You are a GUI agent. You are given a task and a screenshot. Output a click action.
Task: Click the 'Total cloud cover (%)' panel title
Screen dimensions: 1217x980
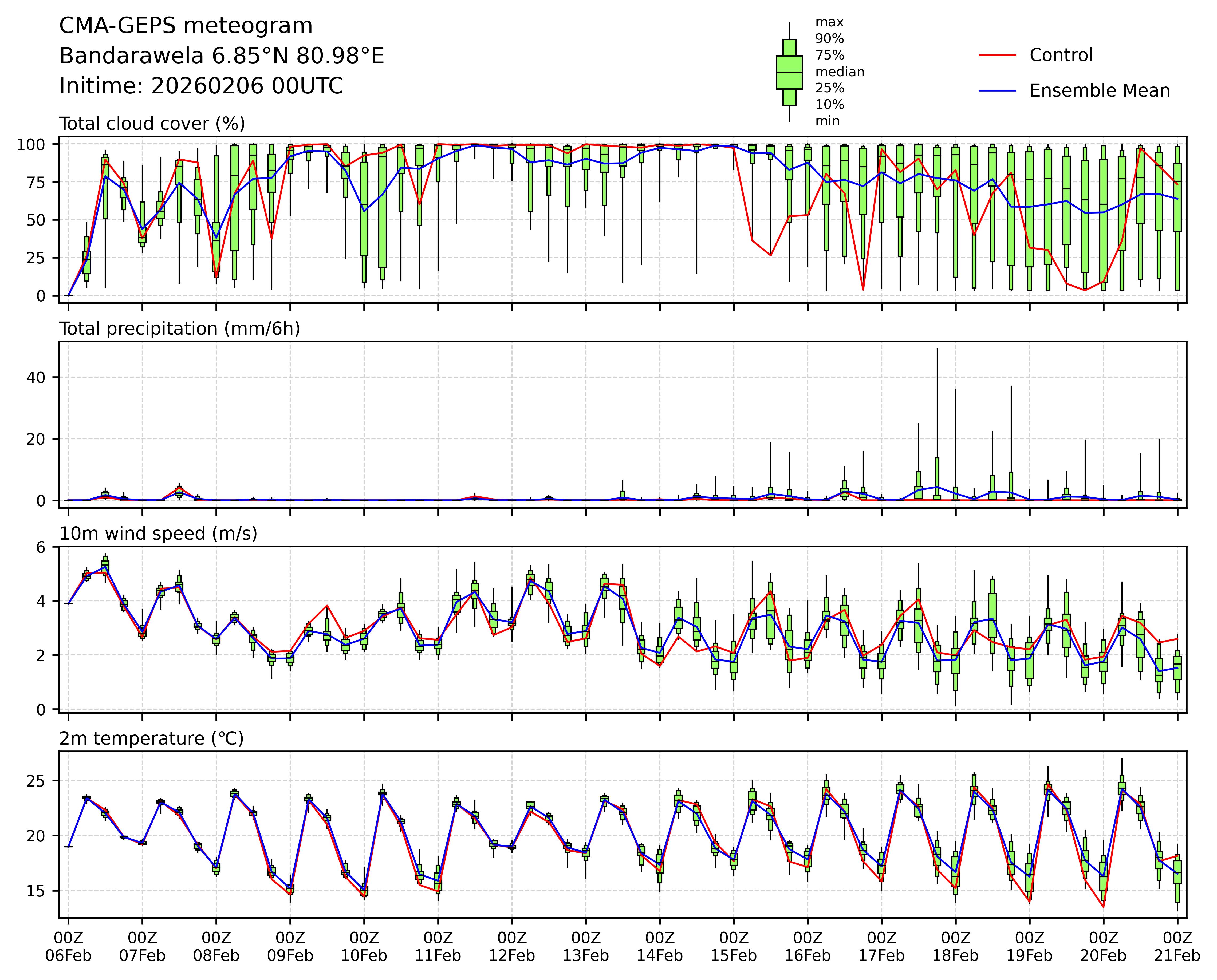tap(152, 124)
